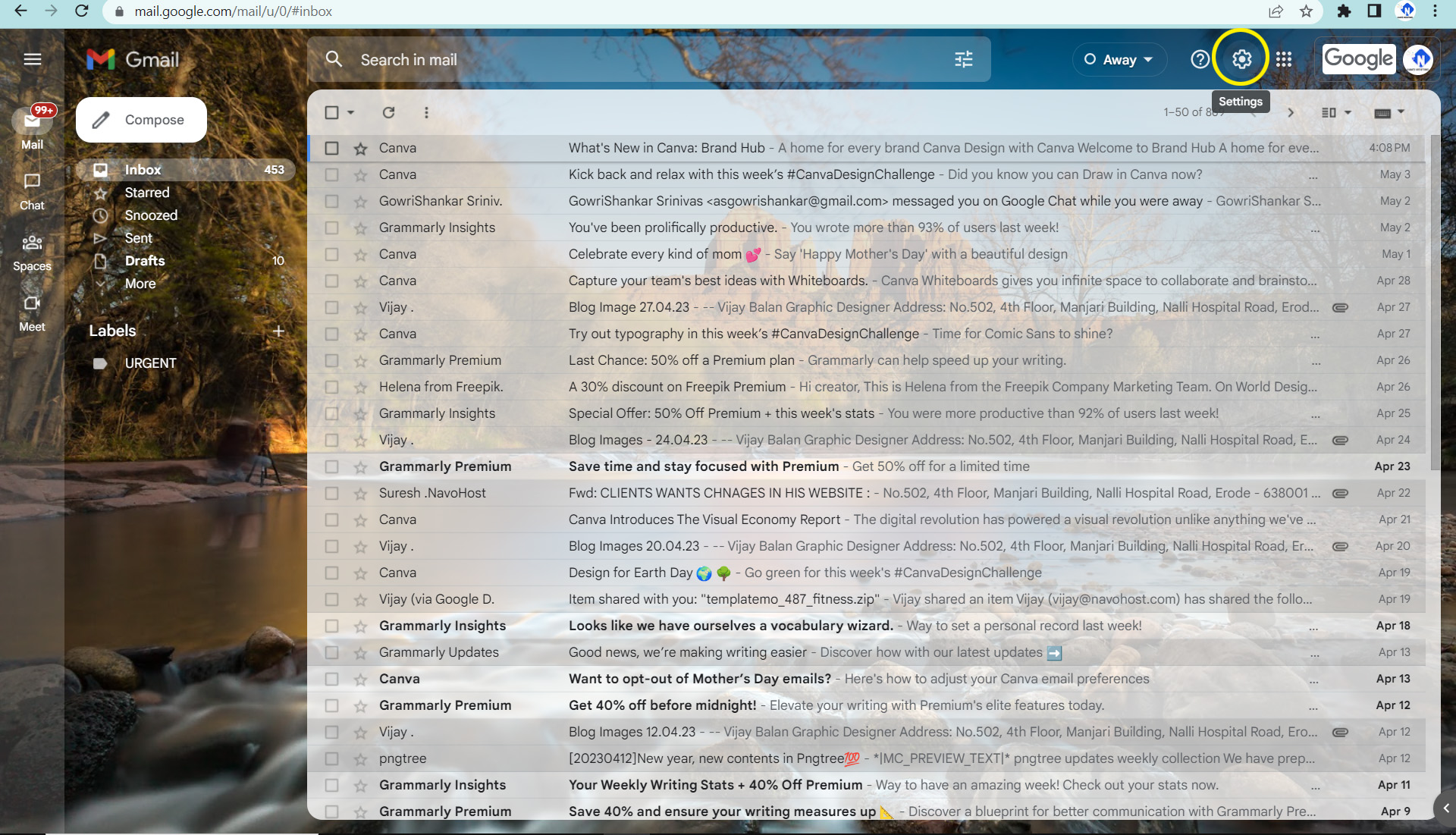Show the side panel arrow
The image size is (1456, 835).
click(x=1445, y=808)
